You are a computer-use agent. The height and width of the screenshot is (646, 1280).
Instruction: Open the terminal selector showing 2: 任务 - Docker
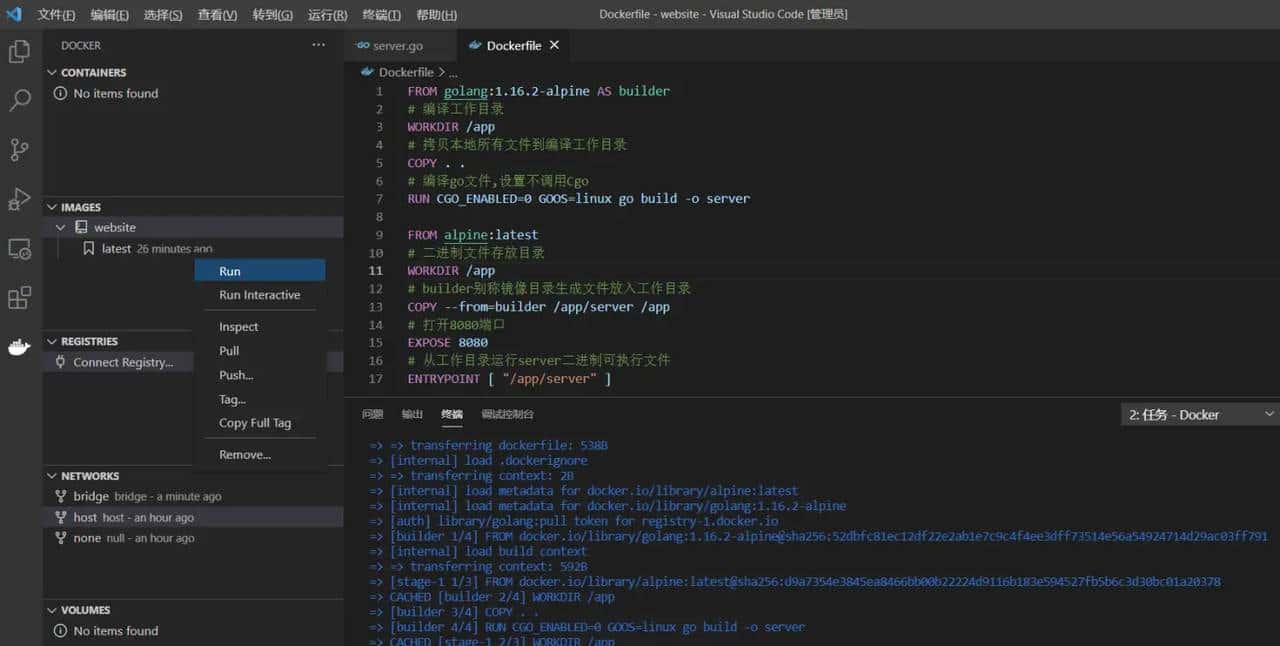pyautogui.click(x=1196, y=414)
